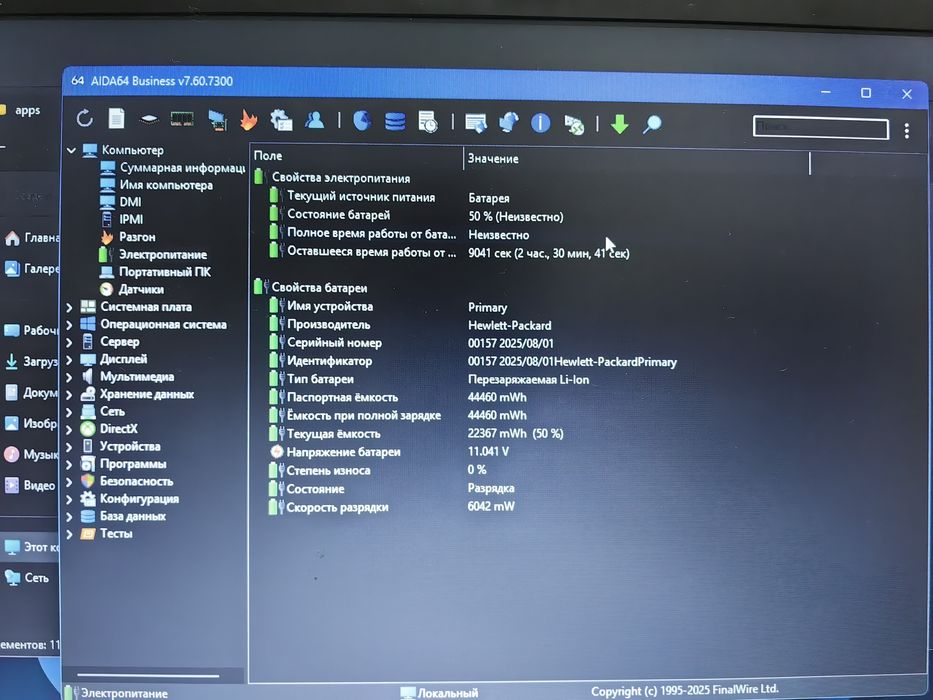Expand the Сеть tree node in AIDA64
The width and height of the screenshot is (933, 700).
(70, 412)
